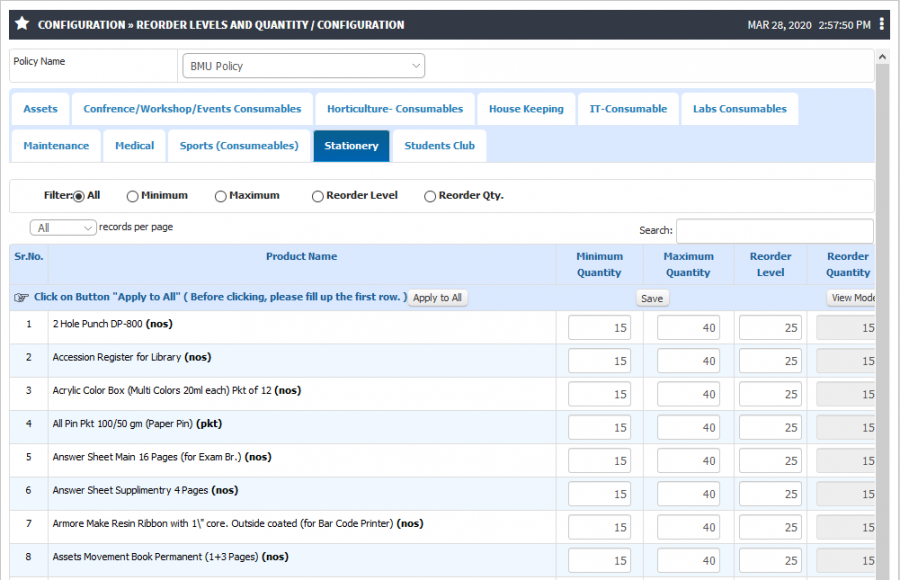900x580 pixels.
Task: Click the Reorder Quantity column header
Action: point(848,265)
